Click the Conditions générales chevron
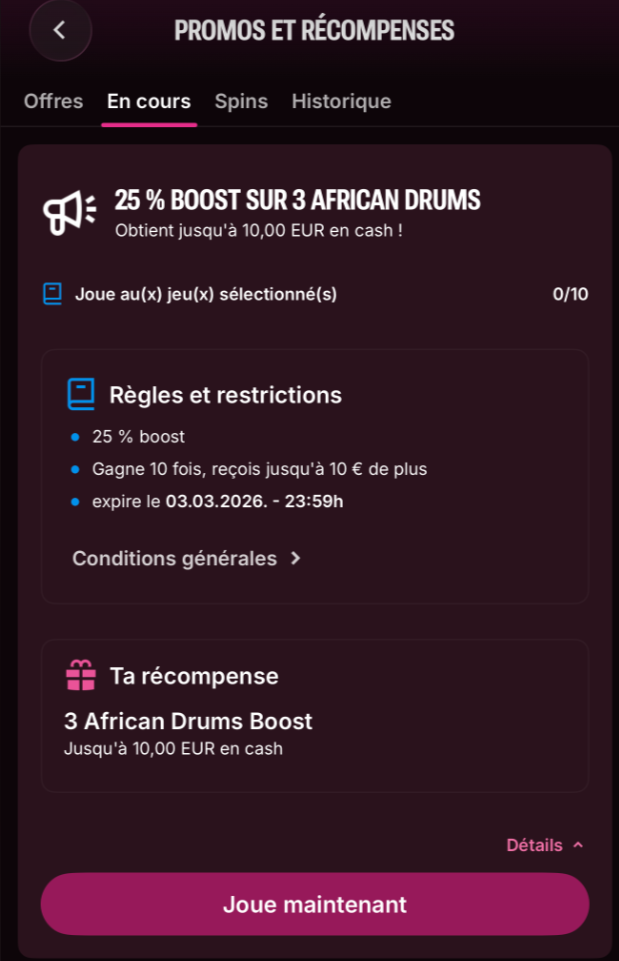 coord(295,558)
